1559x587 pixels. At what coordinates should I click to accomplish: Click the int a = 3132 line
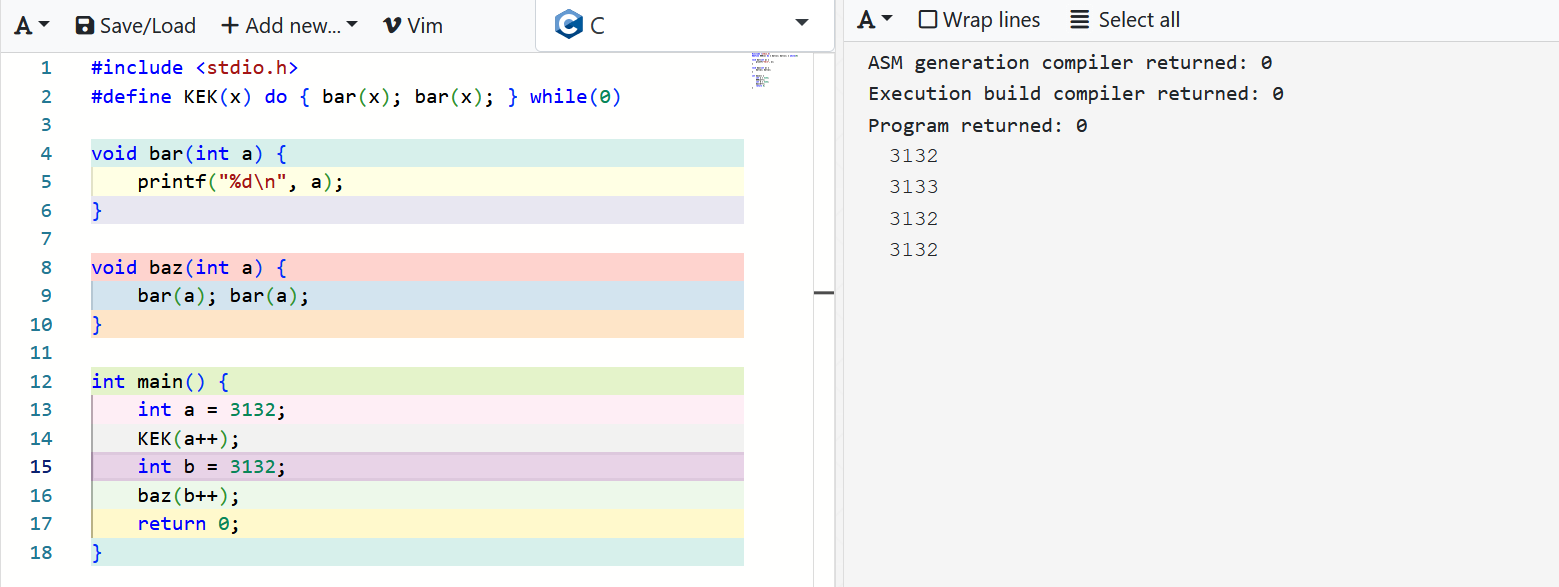tap(417, 410)
